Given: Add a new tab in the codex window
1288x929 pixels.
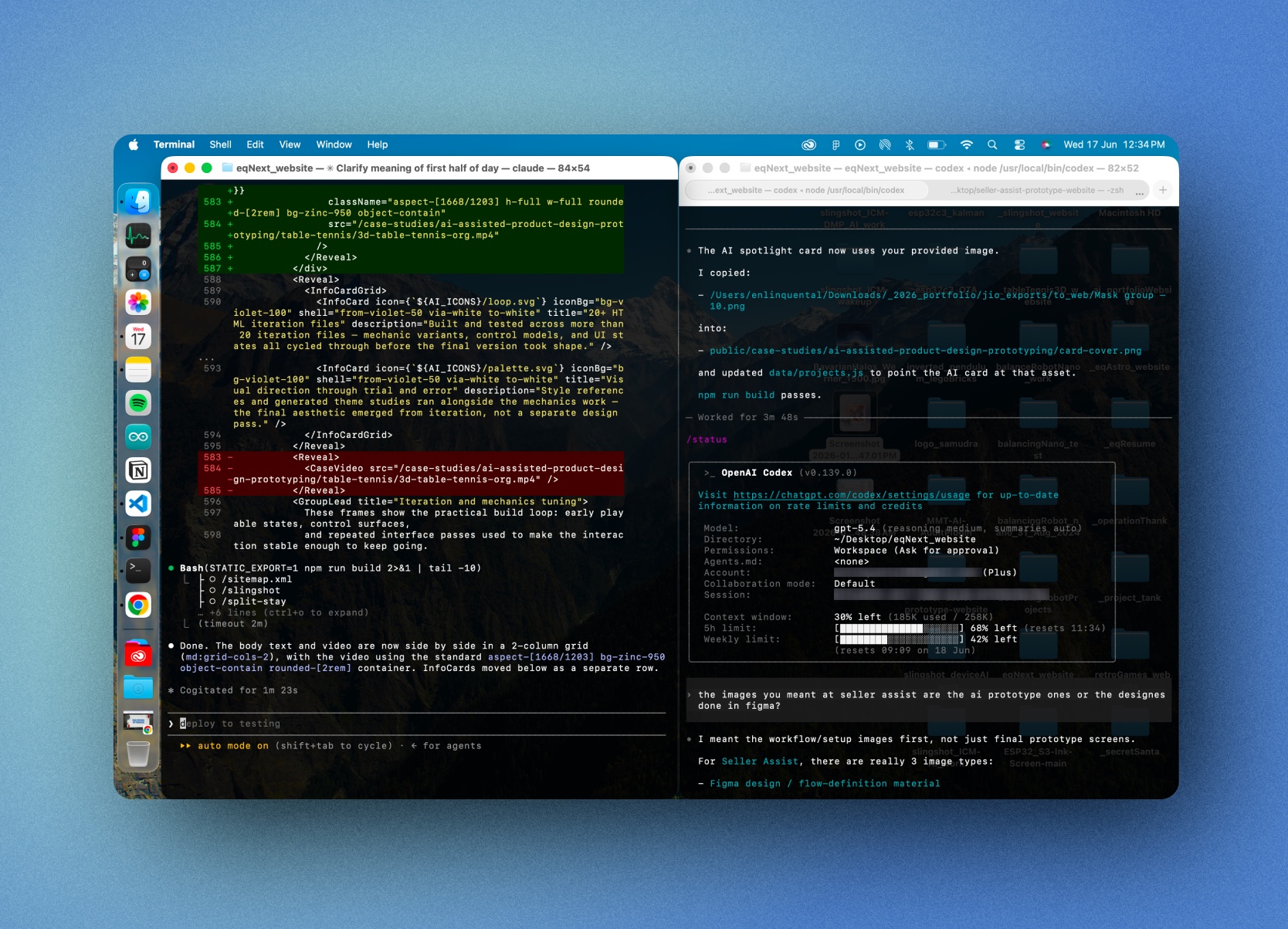Looking at the screenshot, I should click(x=1163, y=190).
